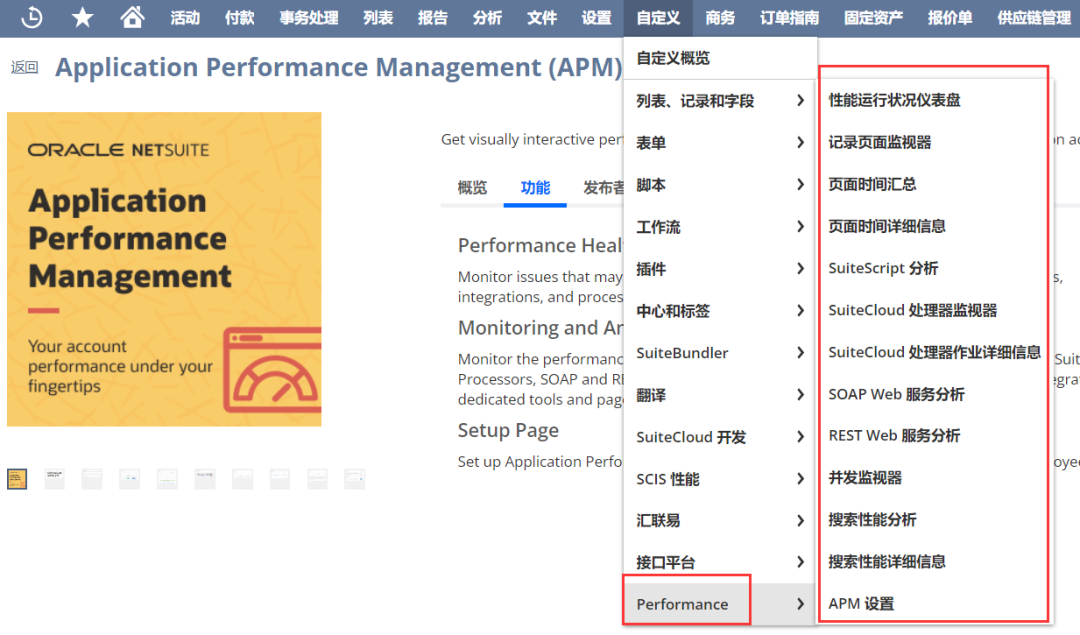The width and height of the screenshot is (1080, 635).
Task: Expand the 中心和标签 submenu
Action: [x=720, y=311]
